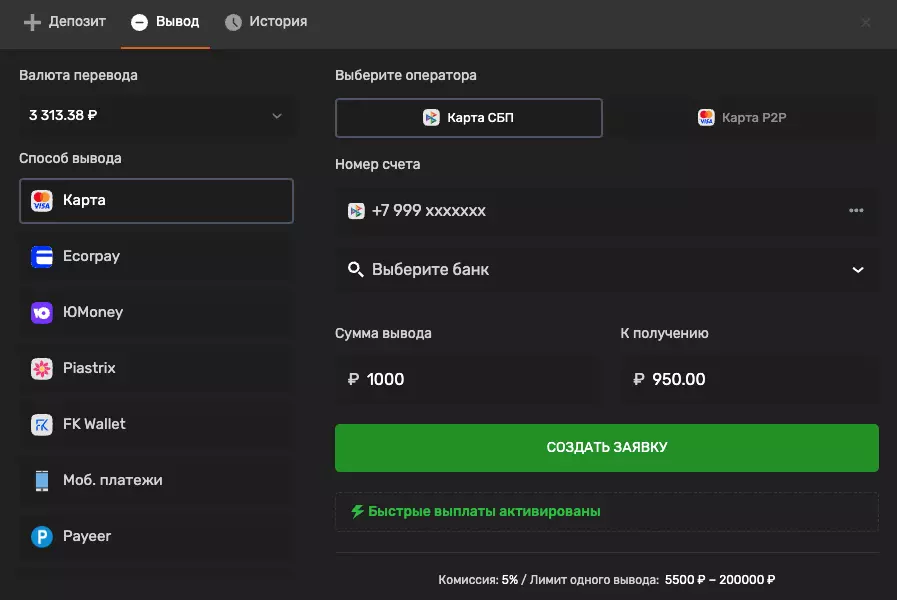Choose the Payeer wallet icon
897x600 pixels.
coord(42,536)
